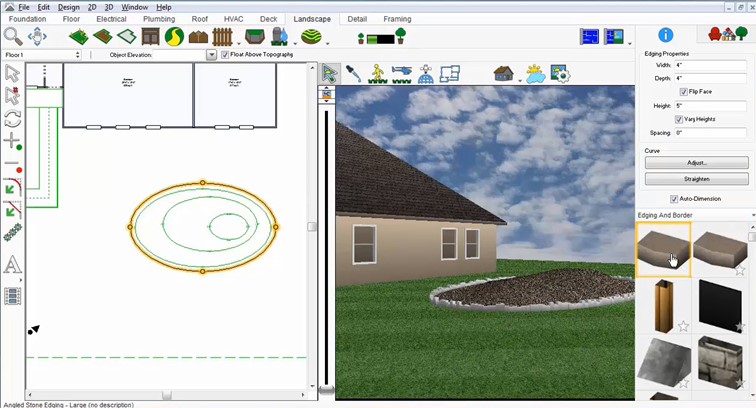The width and height of the screenshot is (756, 408).
Task: Open the Floor 1 level dropdown
Action: pos(42,55)
